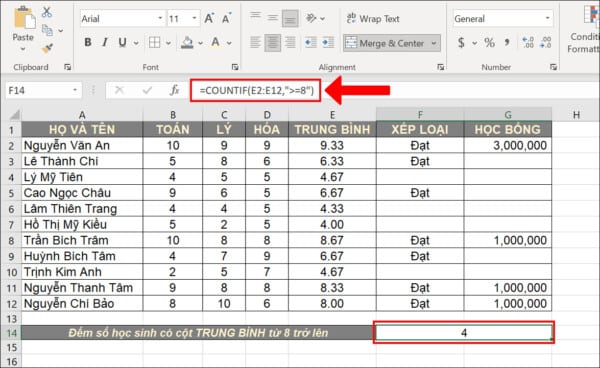Toggle Bold formatting
Viewport: 600px width, 368px height.
(x=88, y=42)
